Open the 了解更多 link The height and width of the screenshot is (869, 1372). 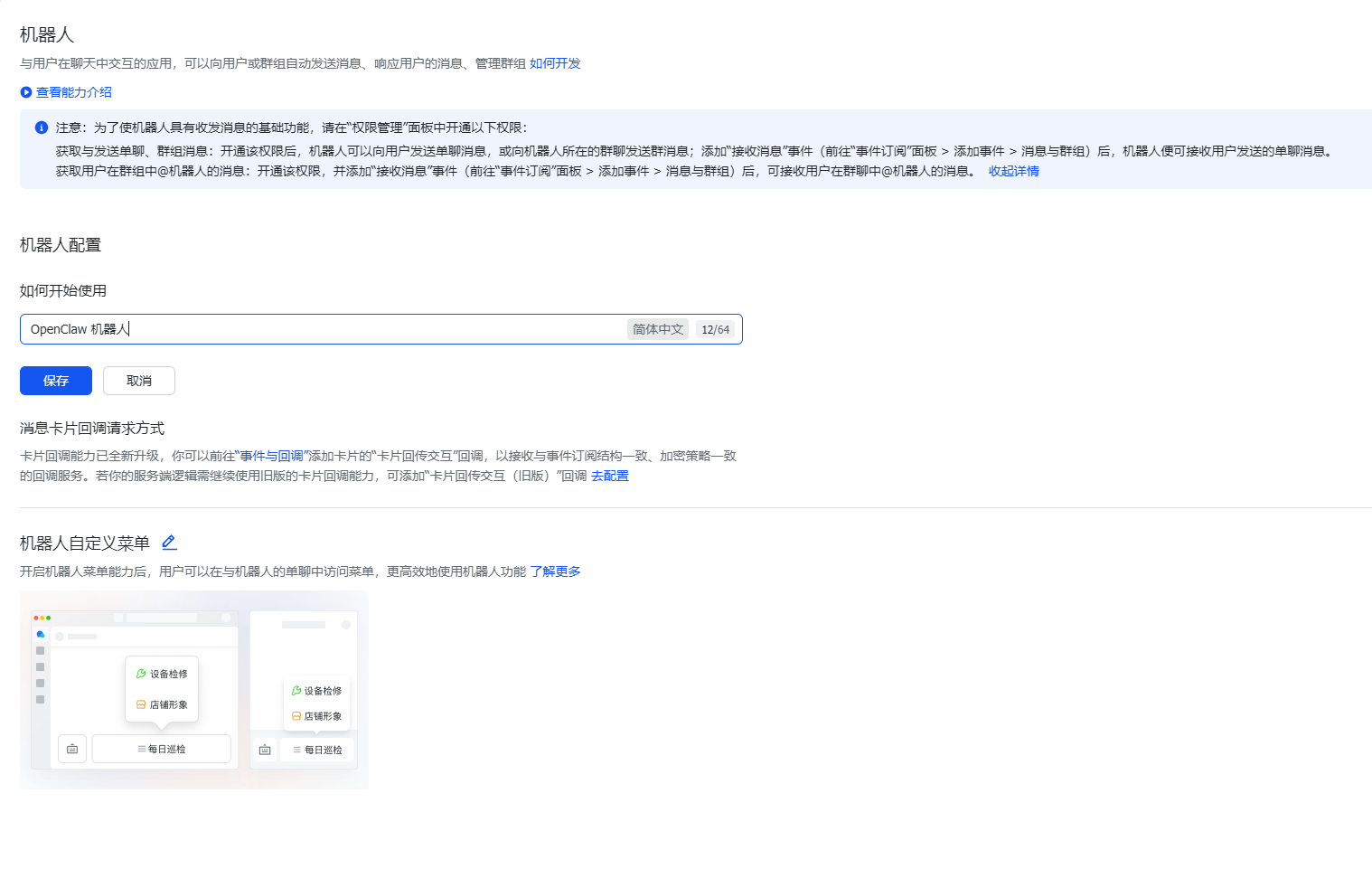(555, 571)
